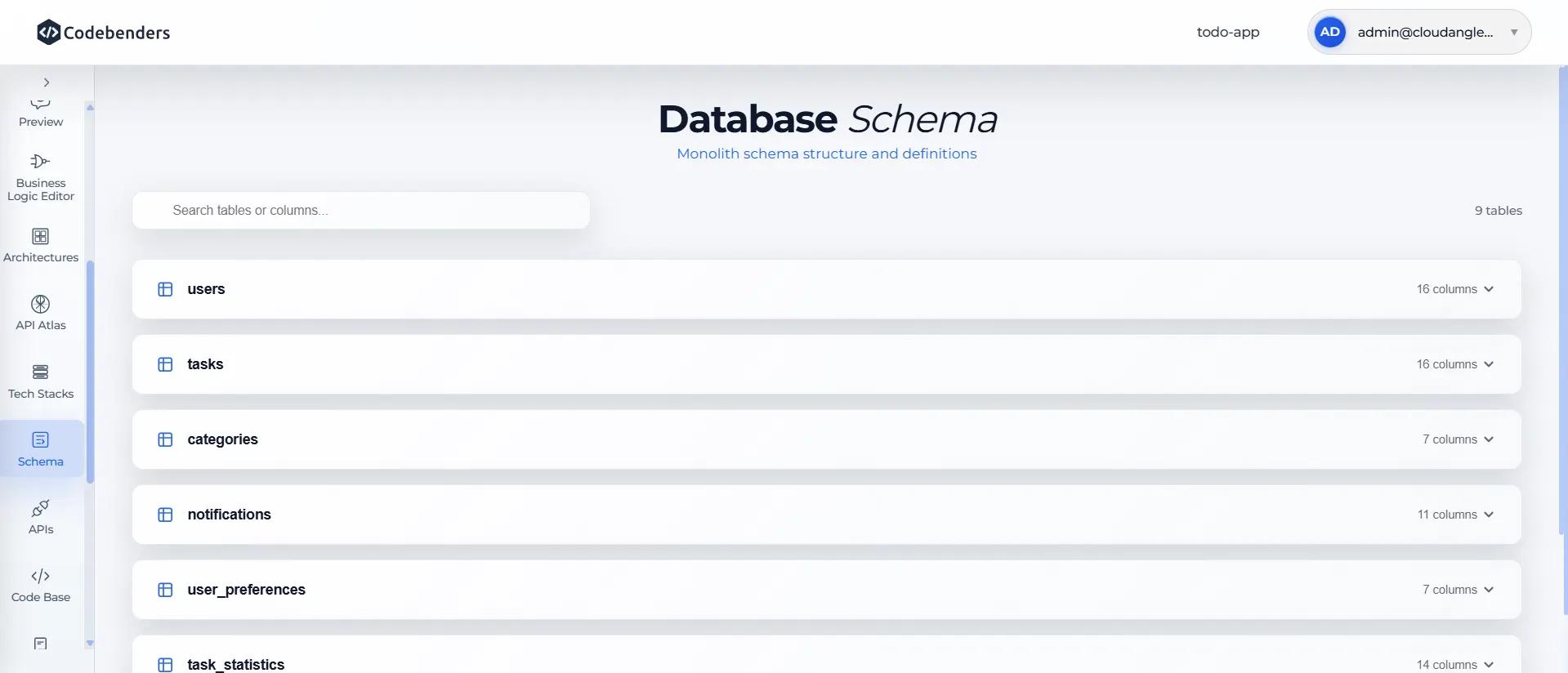1568x673 pixels.
Task: Open the Architectures grid icon
Action: (40, 237)
